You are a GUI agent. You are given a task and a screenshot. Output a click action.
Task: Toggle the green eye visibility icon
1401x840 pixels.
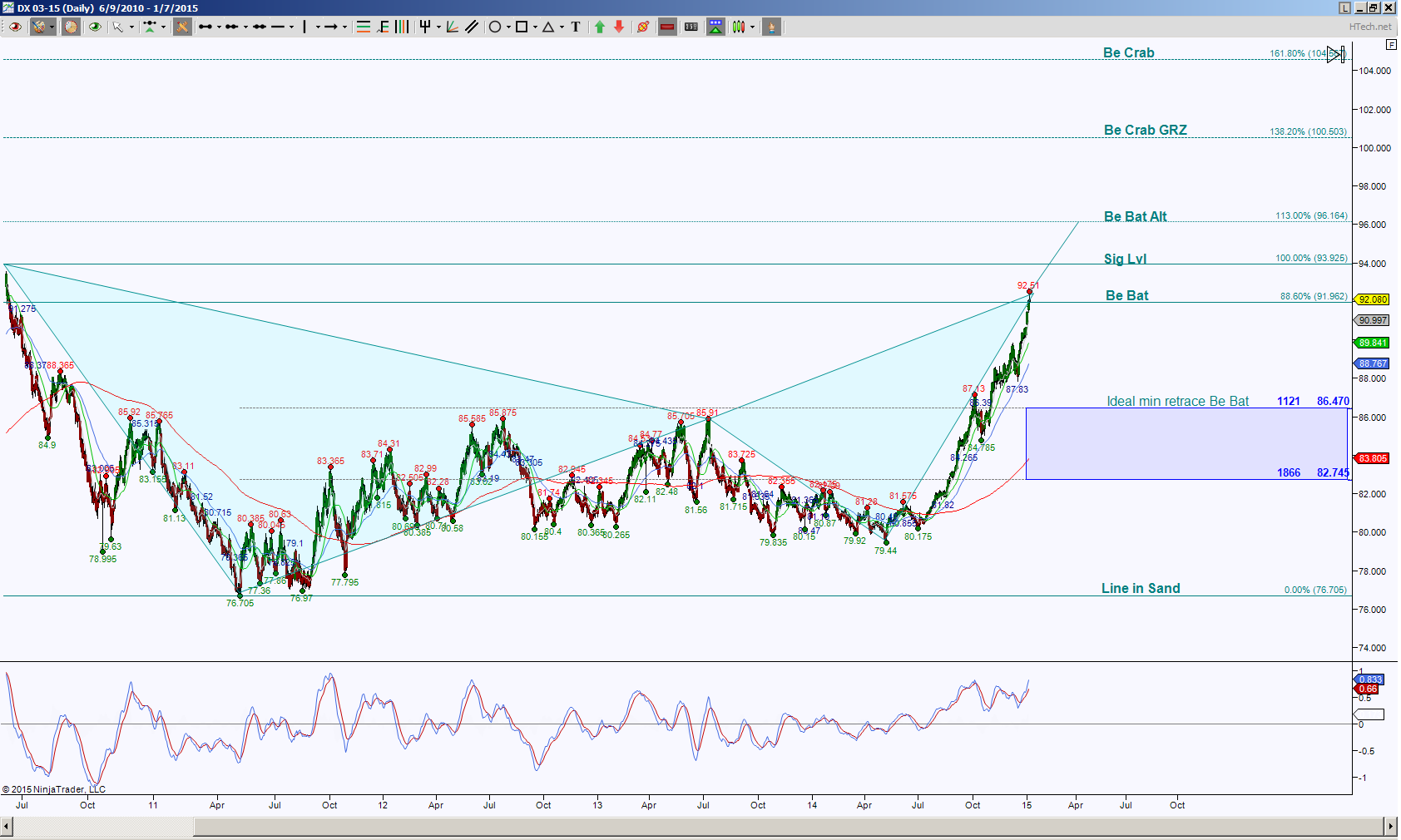click(95, 27)
